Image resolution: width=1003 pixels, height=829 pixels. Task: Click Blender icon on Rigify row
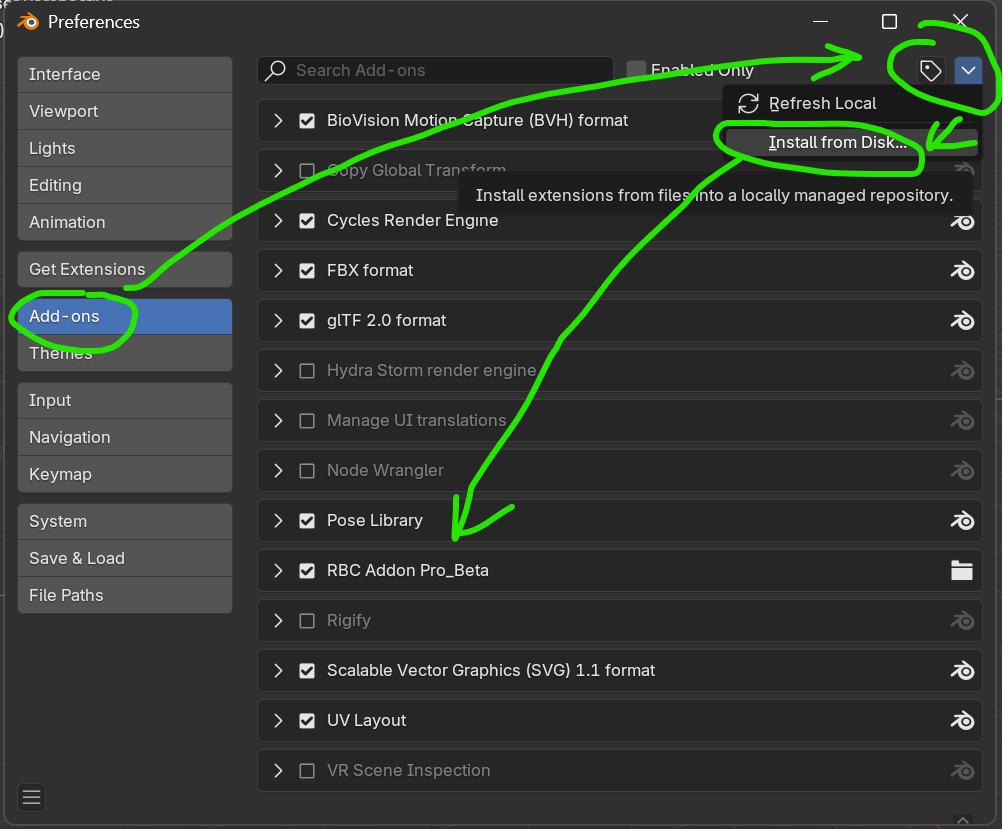pos(962,621)
